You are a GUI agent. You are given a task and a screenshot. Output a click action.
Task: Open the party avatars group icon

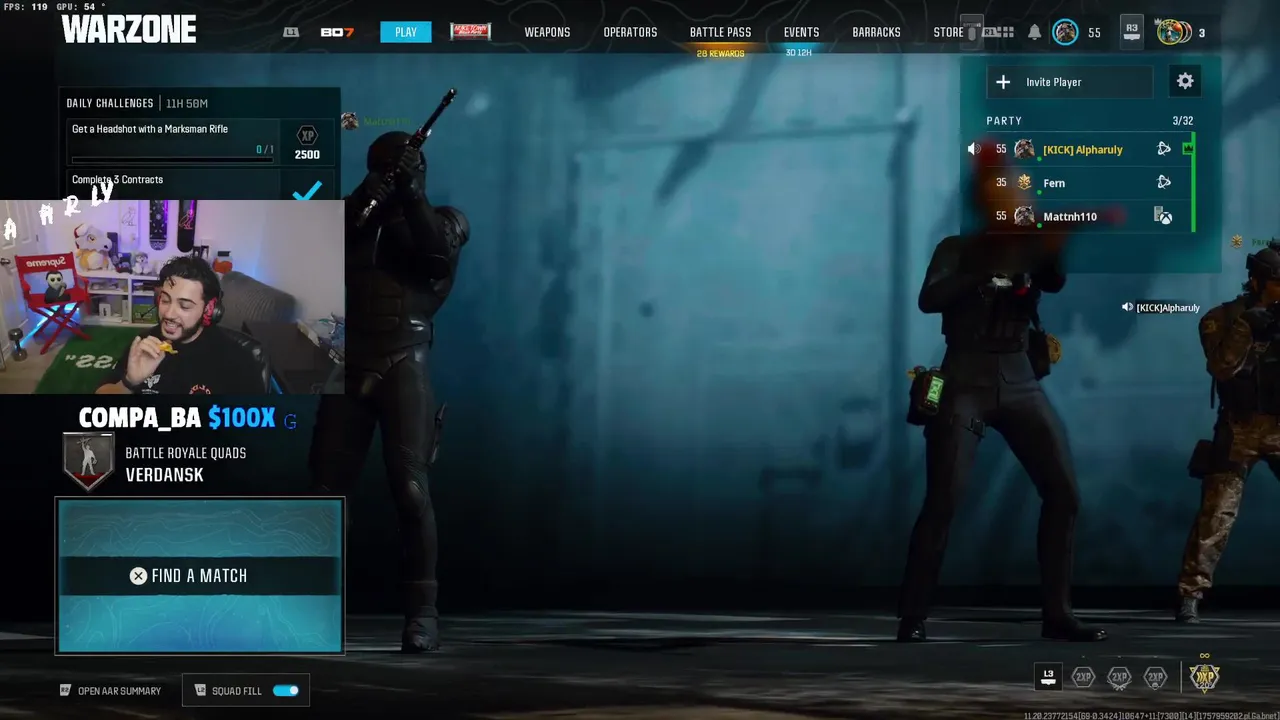pyautogui.click(x=1173, y=32)
